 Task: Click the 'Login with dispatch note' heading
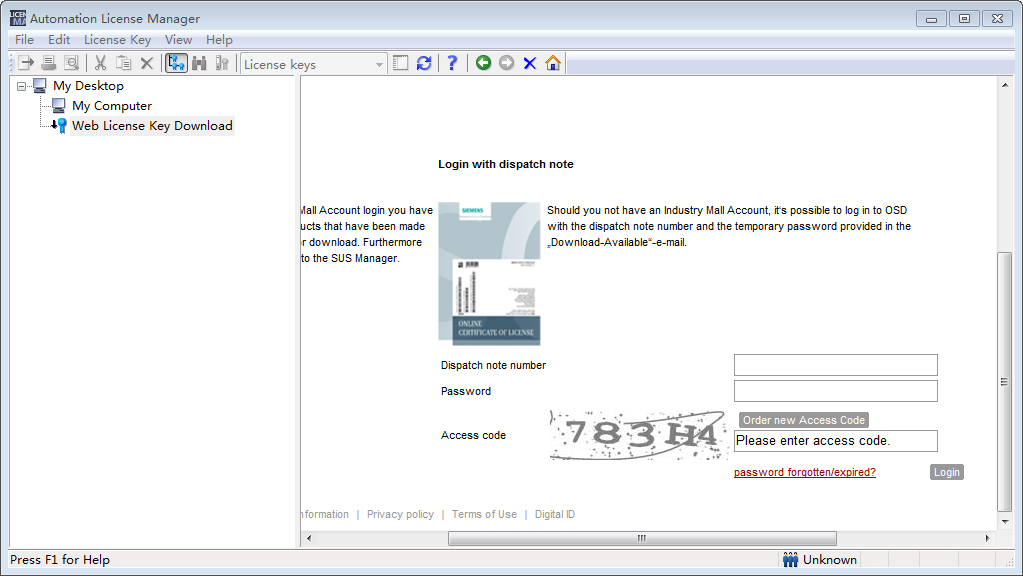[506, 164]
